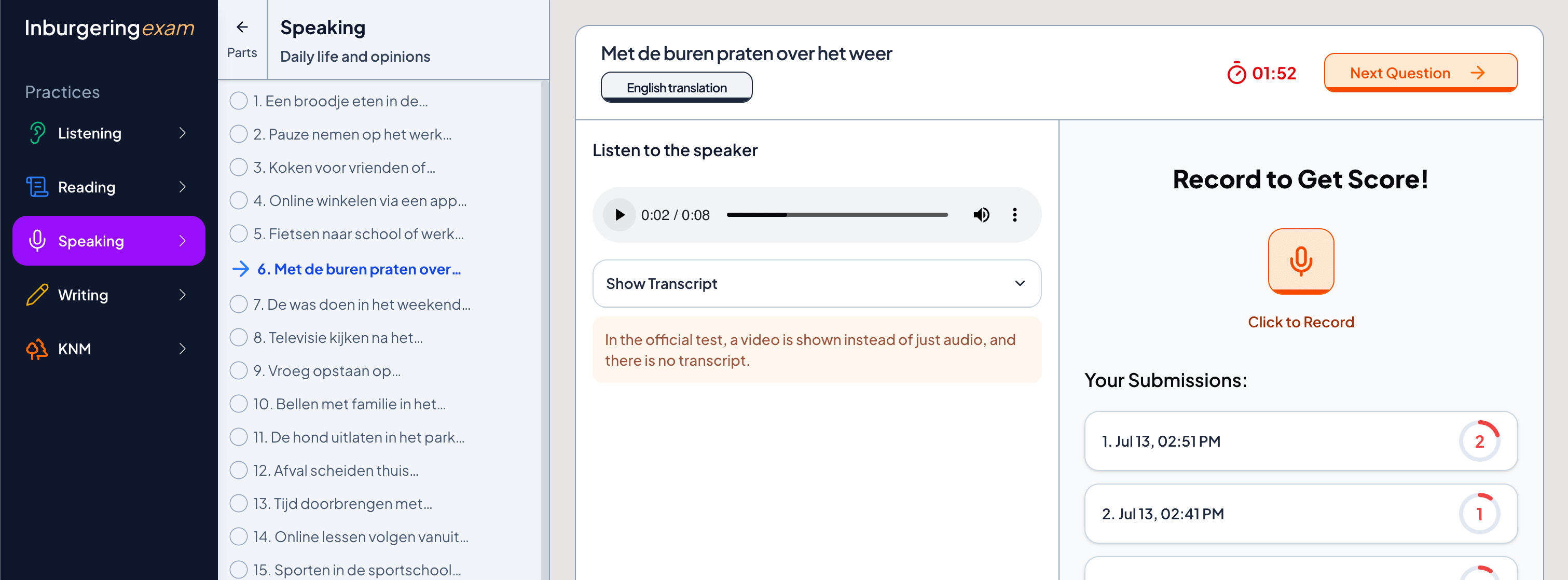Expand Reading chevron in sidebar

click(x=183, y=187)
